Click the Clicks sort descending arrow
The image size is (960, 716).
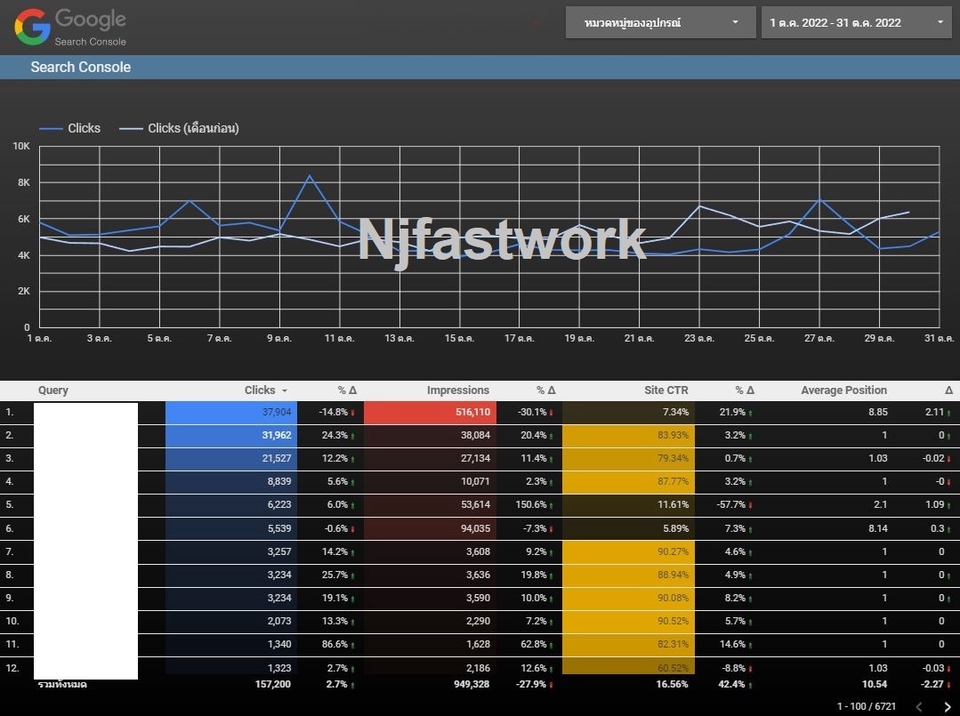click(284, 391)
